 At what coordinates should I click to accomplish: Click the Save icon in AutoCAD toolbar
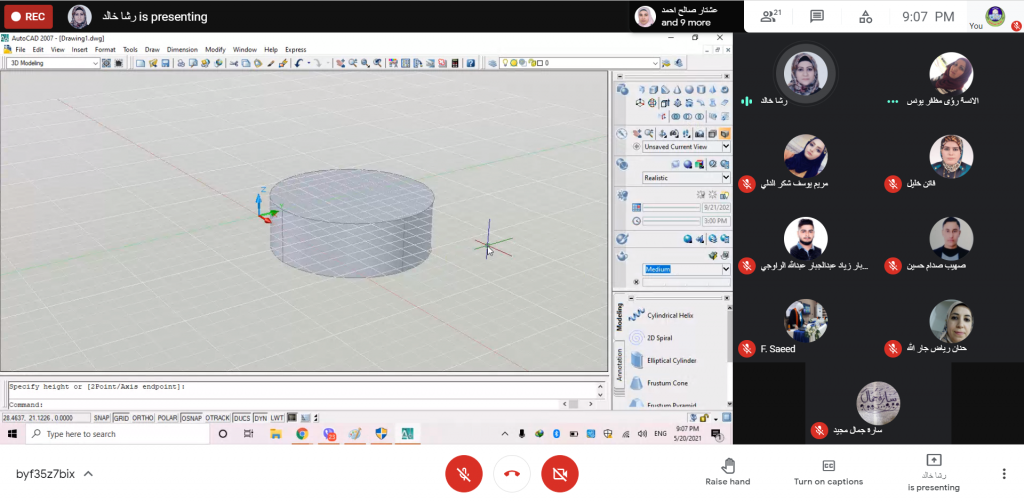click(165, 63)
